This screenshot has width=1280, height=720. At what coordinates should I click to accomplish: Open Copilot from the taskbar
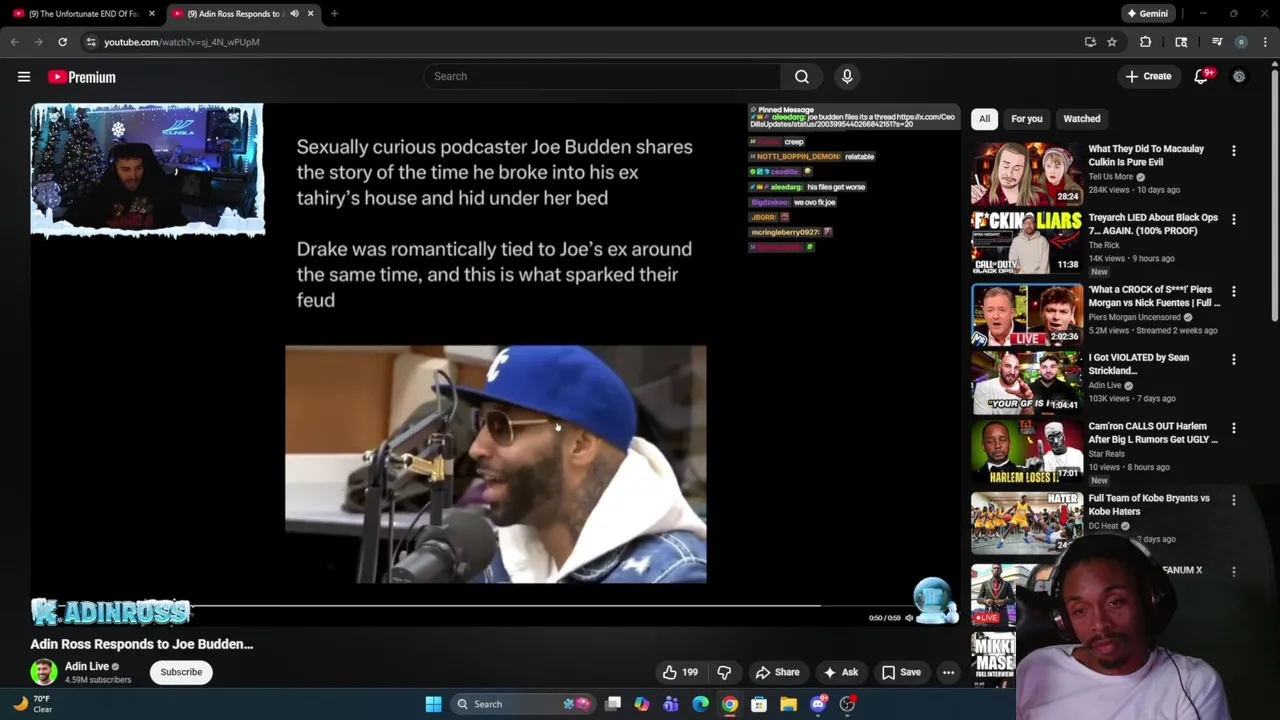click(x=642, y=704)
